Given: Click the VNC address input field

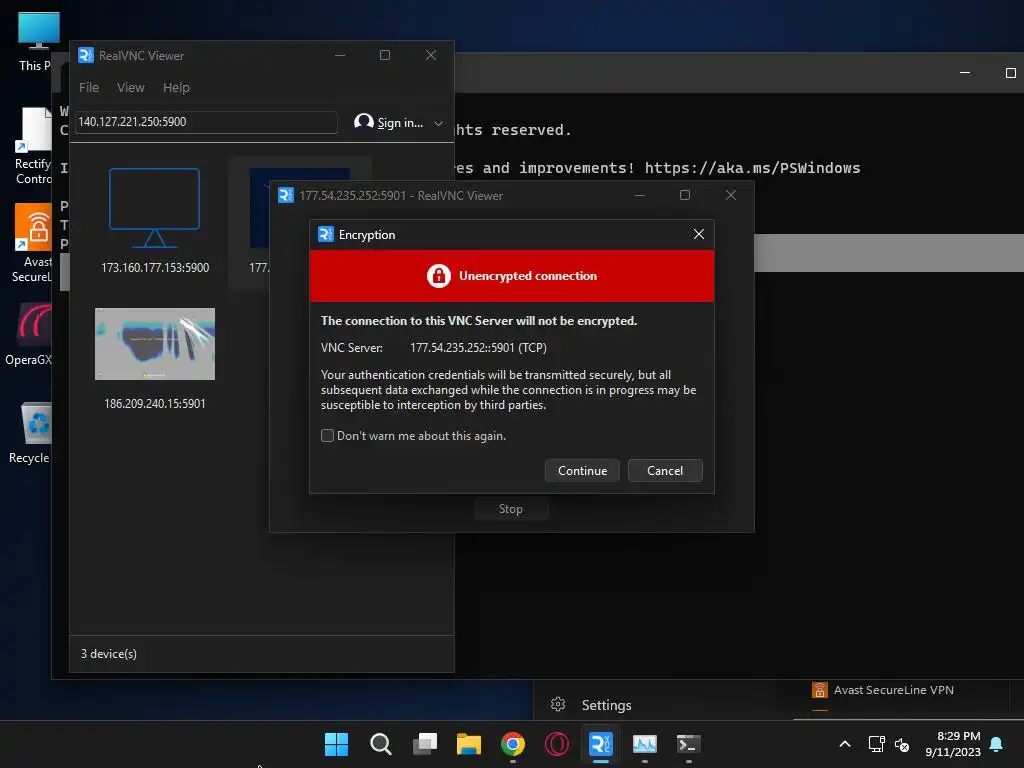Looking at the screenshot, I should pyautogui.click(x=206, y=122).
